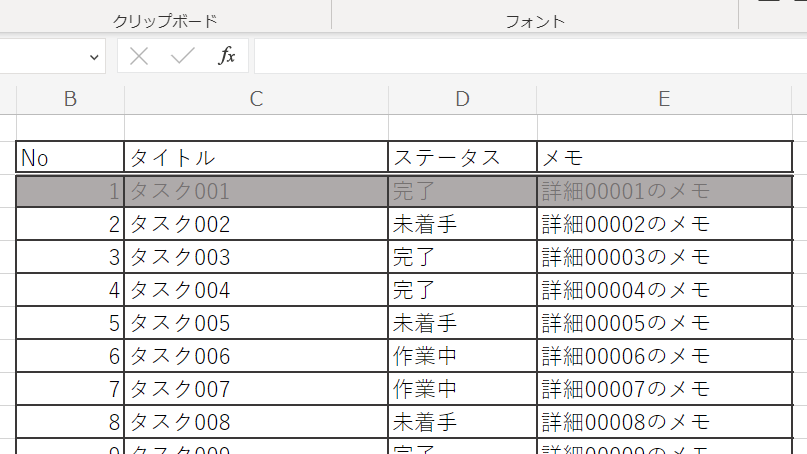The height and width of the screenshot is (454, 807).
Task: Select the cell containing タスク005
Action: (x=256, y=323)
